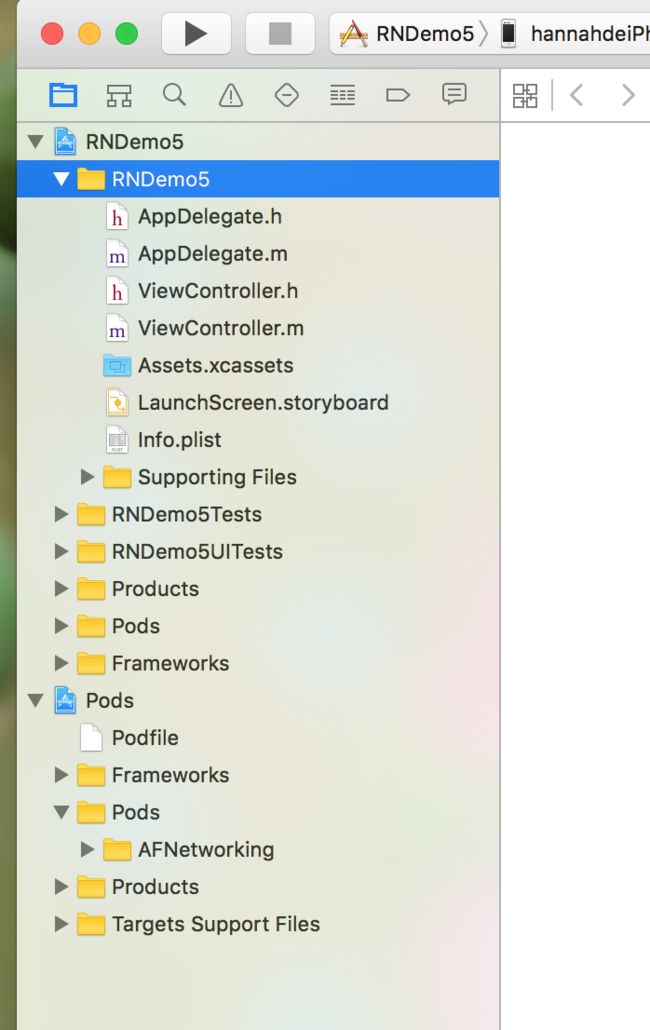Open Info.plist
Image resolution: width=650 pixels, height=1030 pixels.
179,439
